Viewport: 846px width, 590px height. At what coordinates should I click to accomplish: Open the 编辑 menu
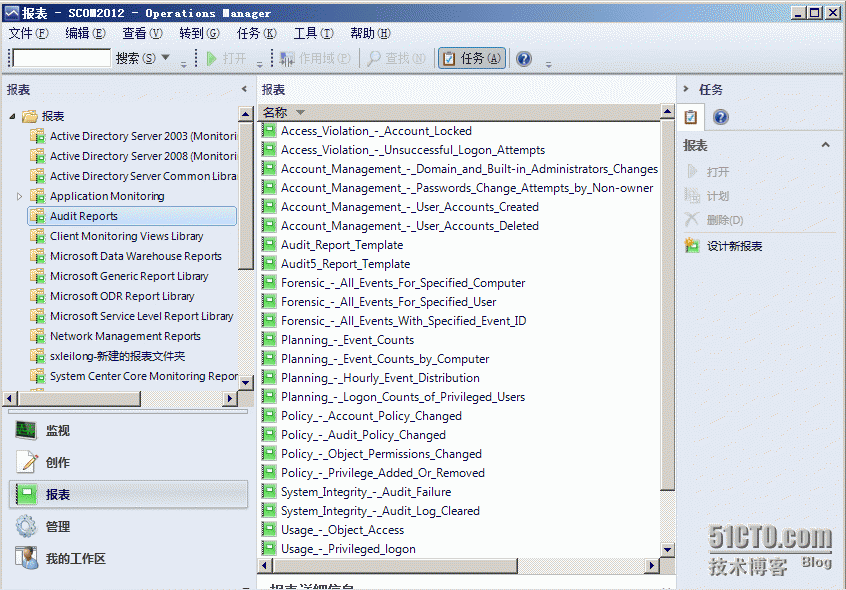(85, 33)
